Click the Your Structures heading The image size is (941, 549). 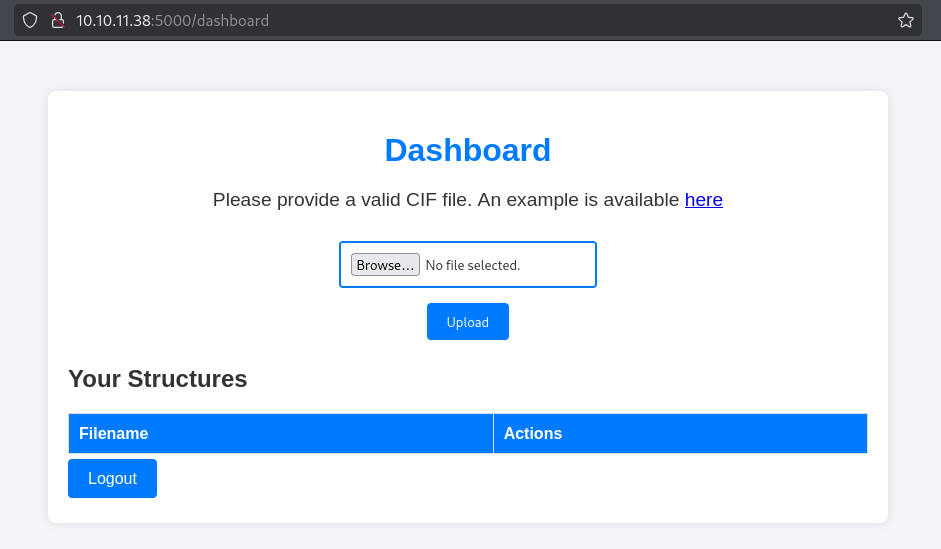click(x=158, y=379)
